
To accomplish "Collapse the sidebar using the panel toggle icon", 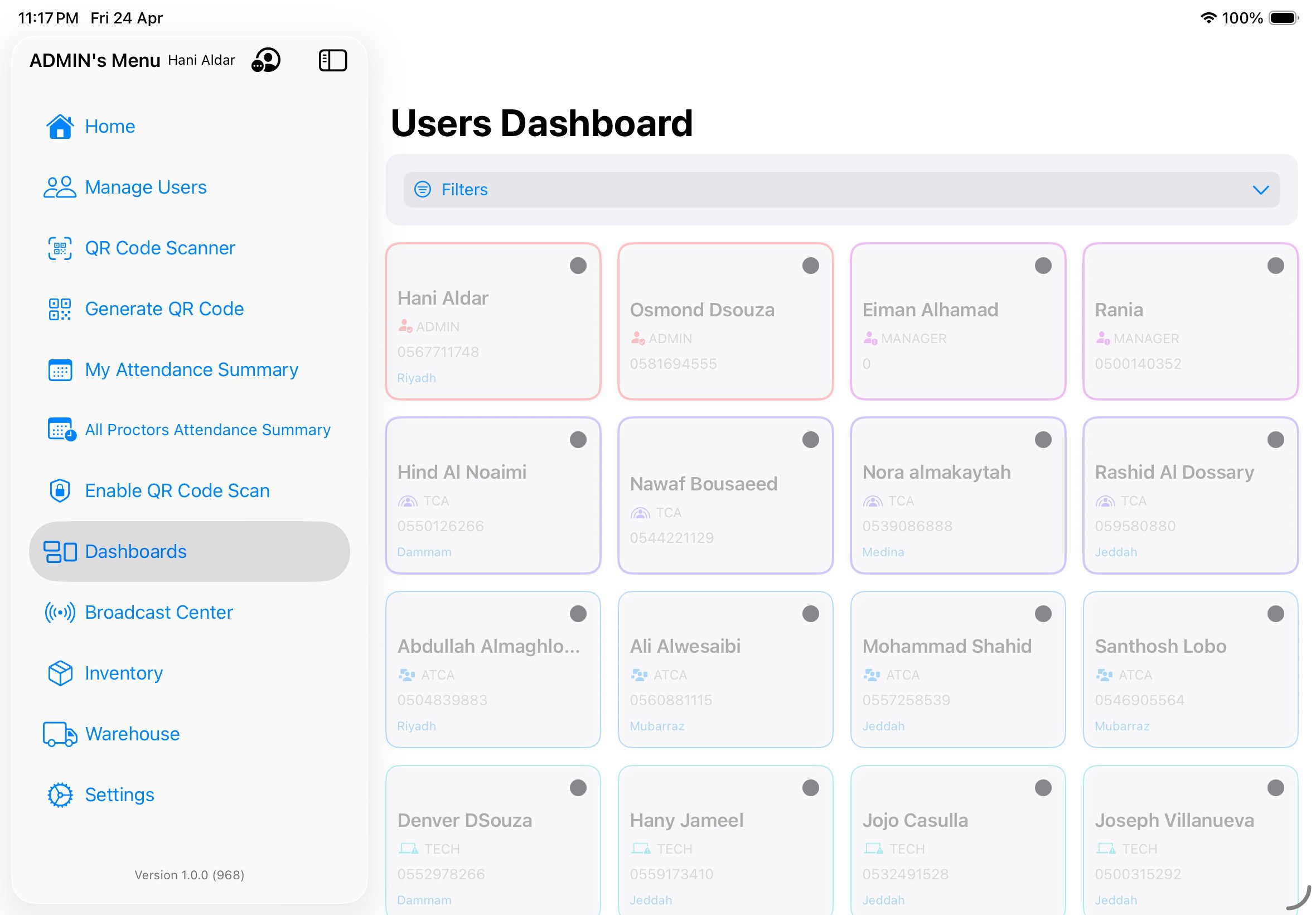I will pyautogui.click(x=333, y=60).
